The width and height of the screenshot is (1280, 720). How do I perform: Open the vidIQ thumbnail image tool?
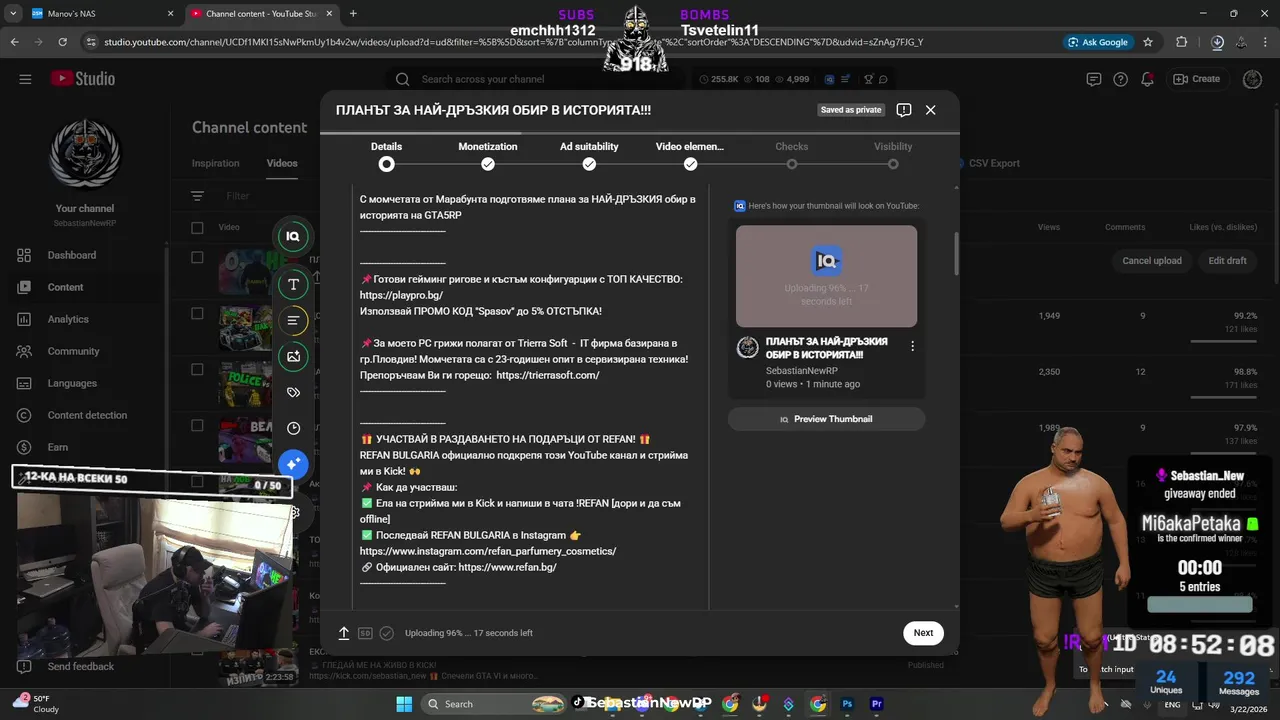(293, 356)
